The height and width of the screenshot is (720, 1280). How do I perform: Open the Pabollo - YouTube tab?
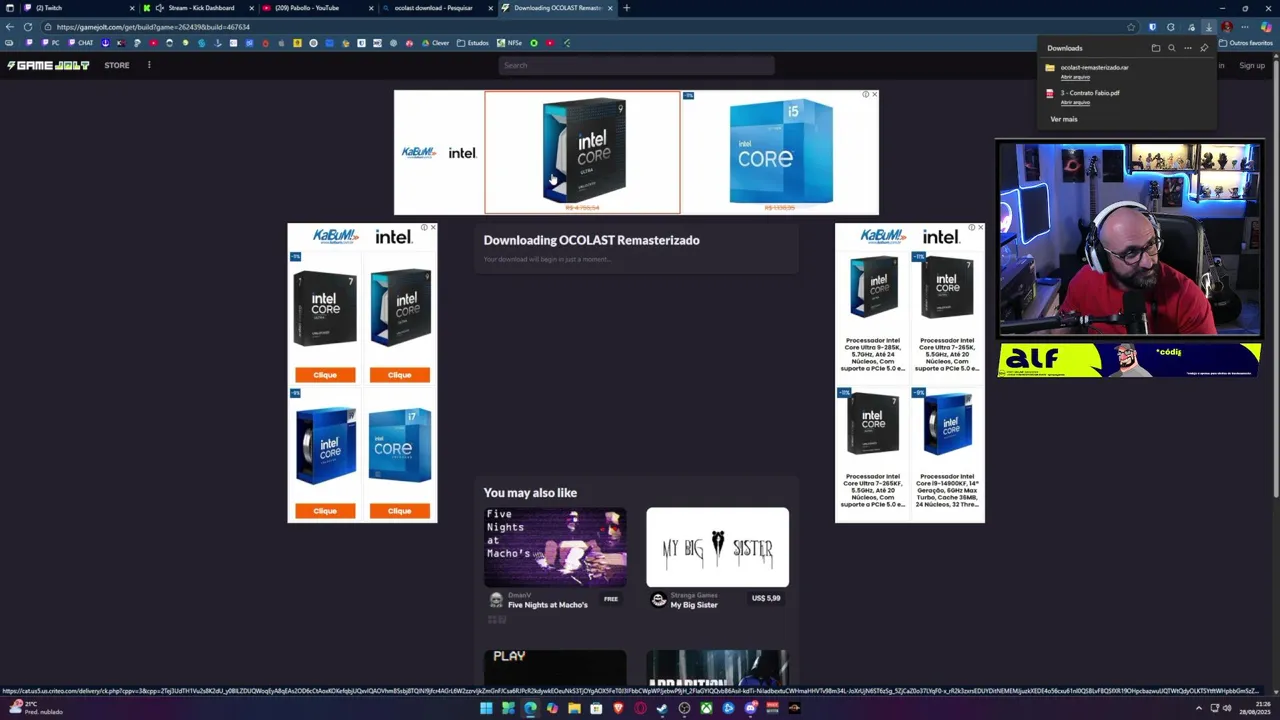[317, 8]
